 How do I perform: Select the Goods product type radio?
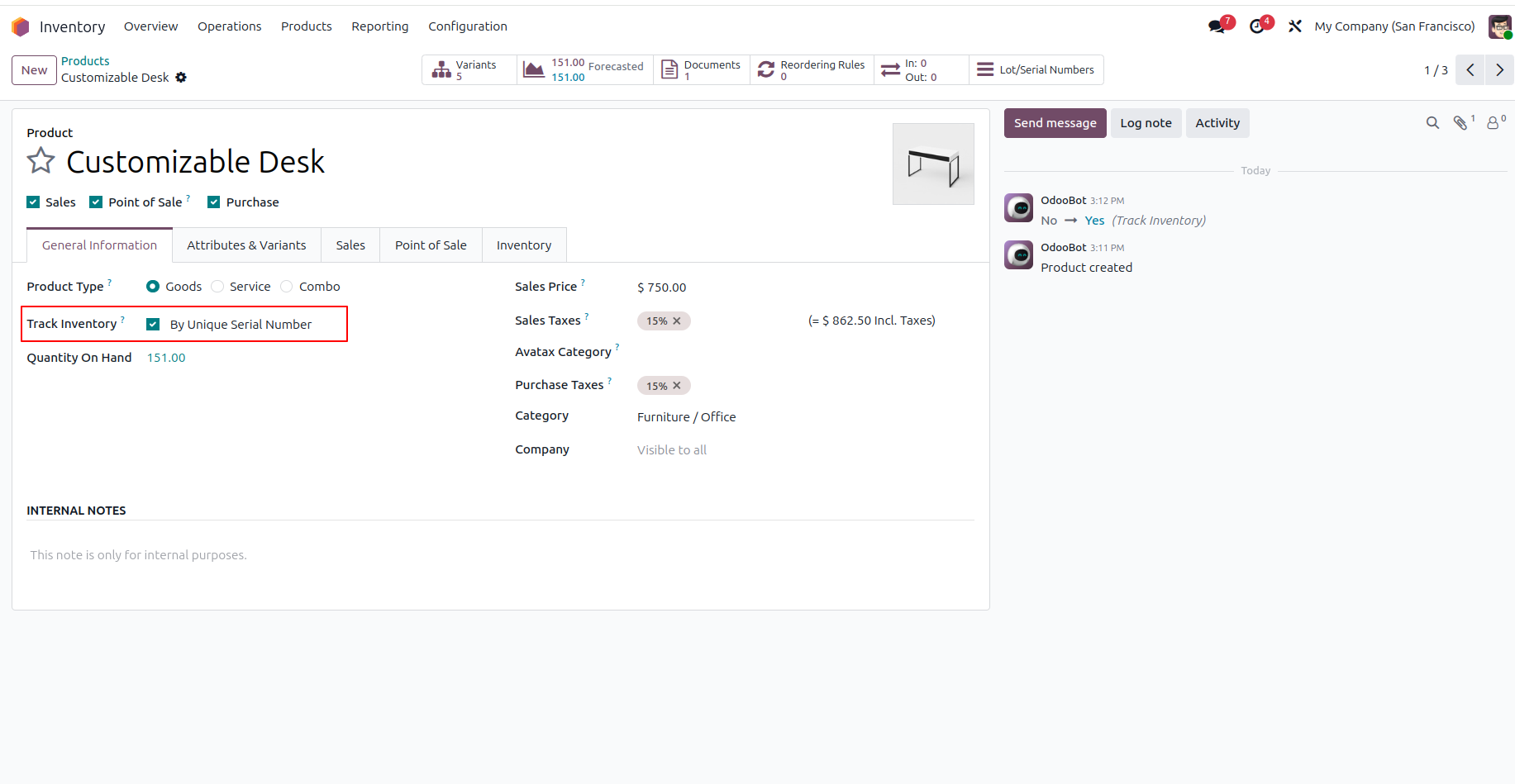pyautogui.click(x=153, y=287)
